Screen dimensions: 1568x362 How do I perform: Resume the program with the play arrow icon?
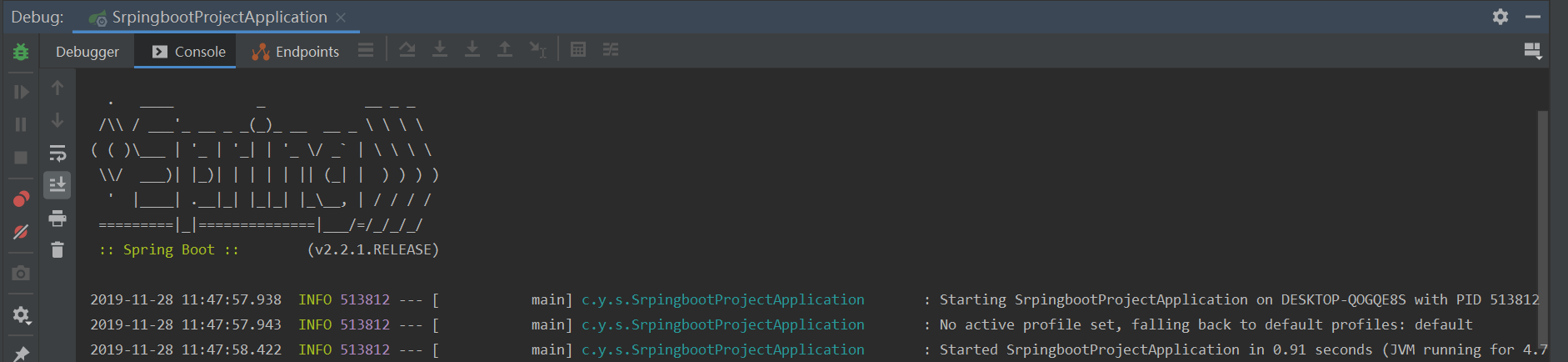pyautogui.click(x=21, y=92)
